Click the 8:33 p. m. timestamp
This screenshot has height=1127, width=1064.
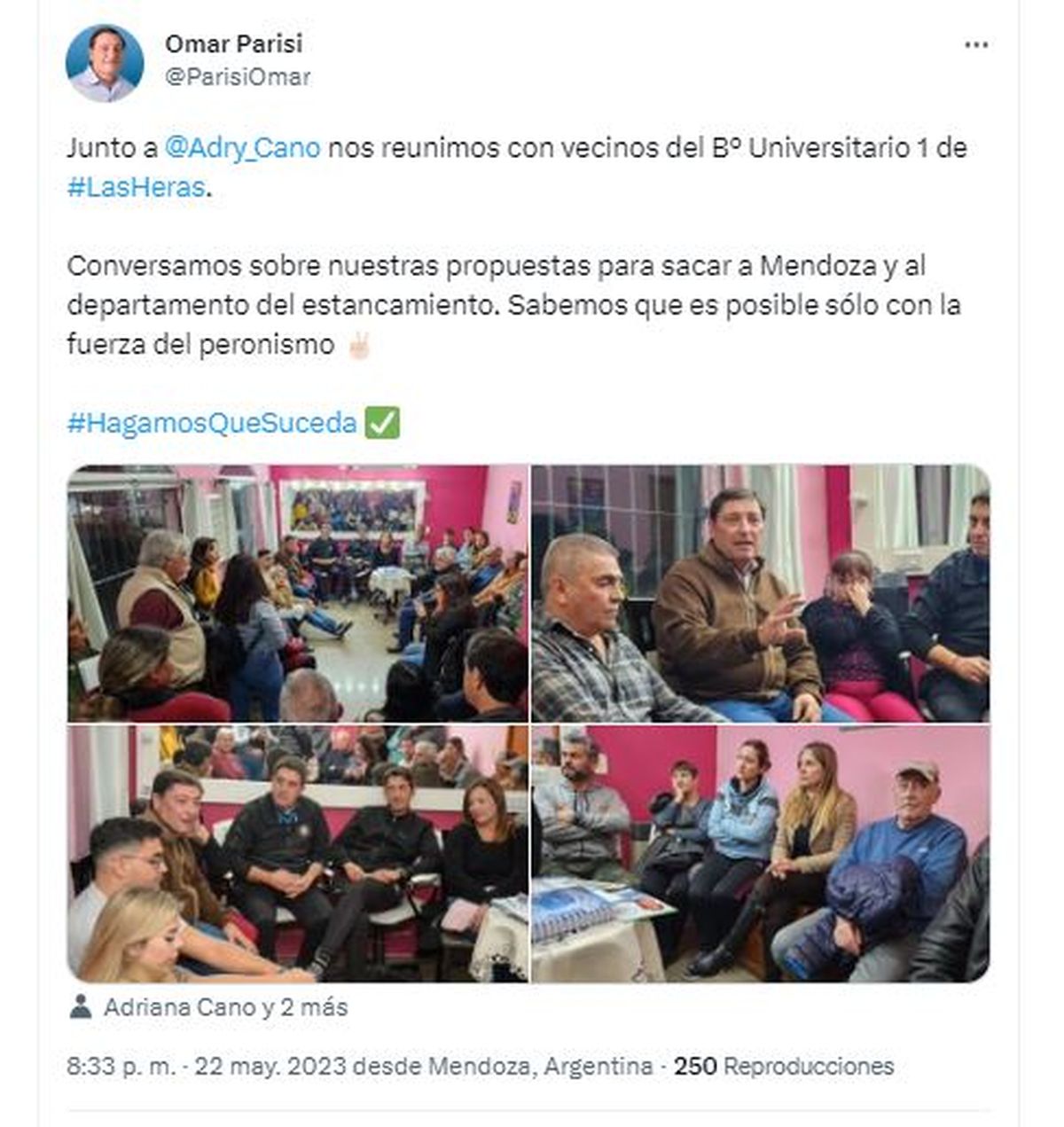pos(121,1066)
